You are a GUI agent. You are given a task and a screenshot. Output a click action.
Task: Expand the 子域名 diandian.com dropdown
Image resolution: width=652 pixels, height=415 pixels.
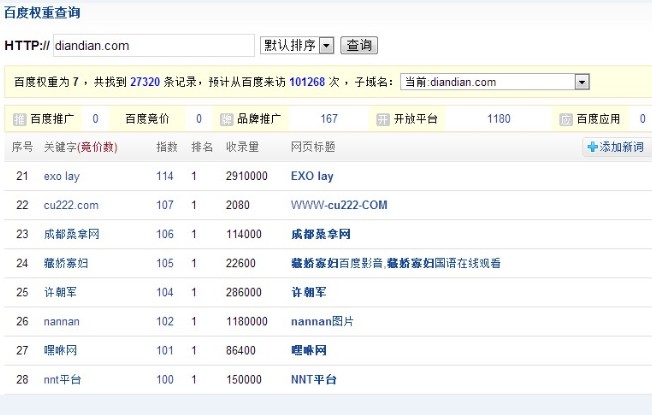495,82
